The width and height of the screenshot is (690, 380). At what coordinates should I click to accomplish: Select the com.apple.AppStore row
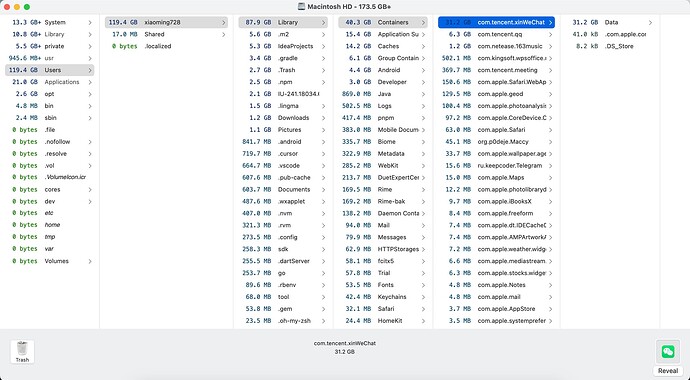pyautogui.click(x=496, y=309)
